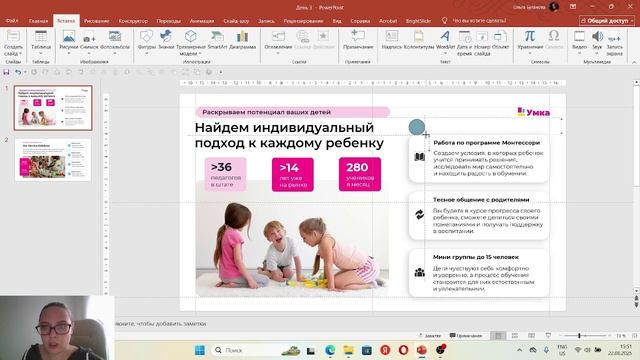The width and height of the screenshot is (640, 360).
Task: Select slide 2 thumbnail
Action: coord(53,159)
